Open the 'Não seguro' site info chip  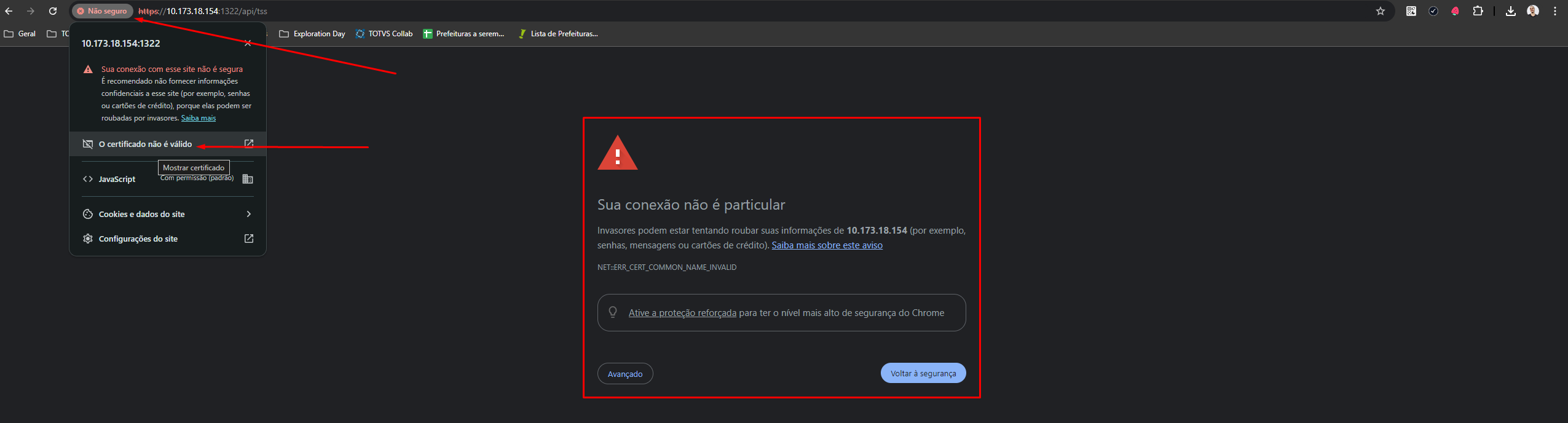102,11
